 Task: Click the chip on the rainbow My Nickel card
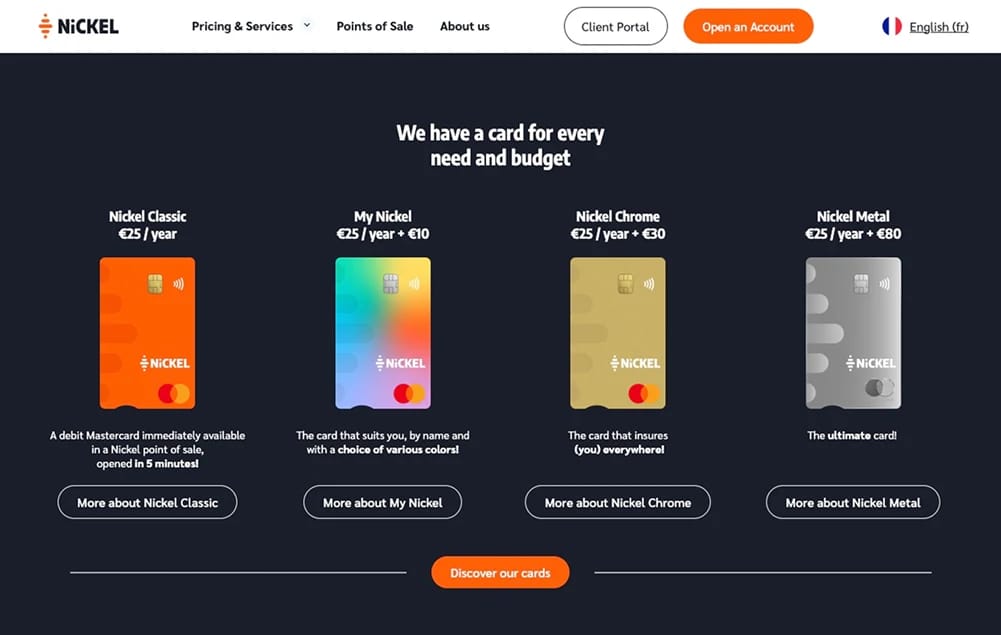tap(391, 283)
